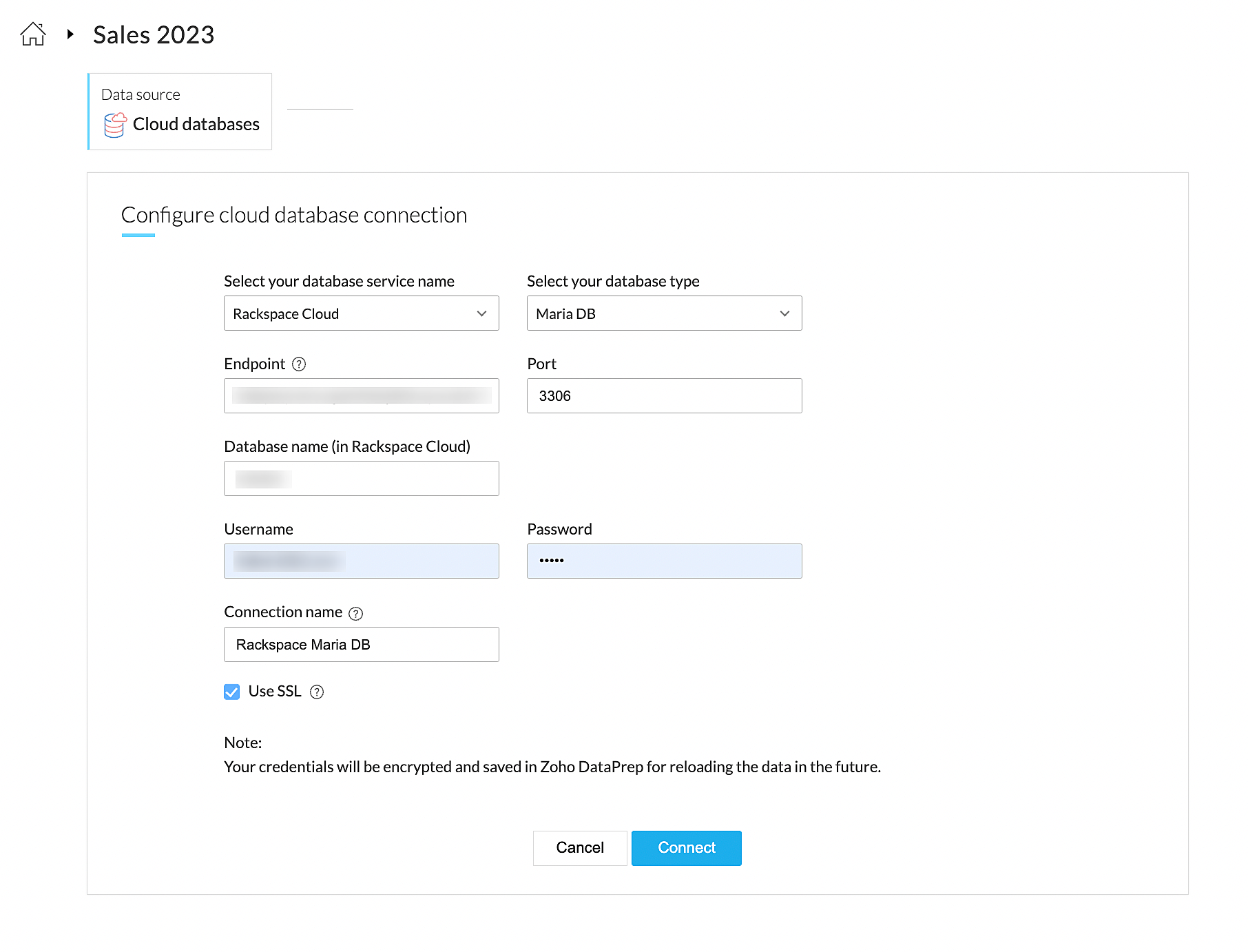Click into the Port field
Viewport: 1248px width, 952px height.
pos(665,396)
